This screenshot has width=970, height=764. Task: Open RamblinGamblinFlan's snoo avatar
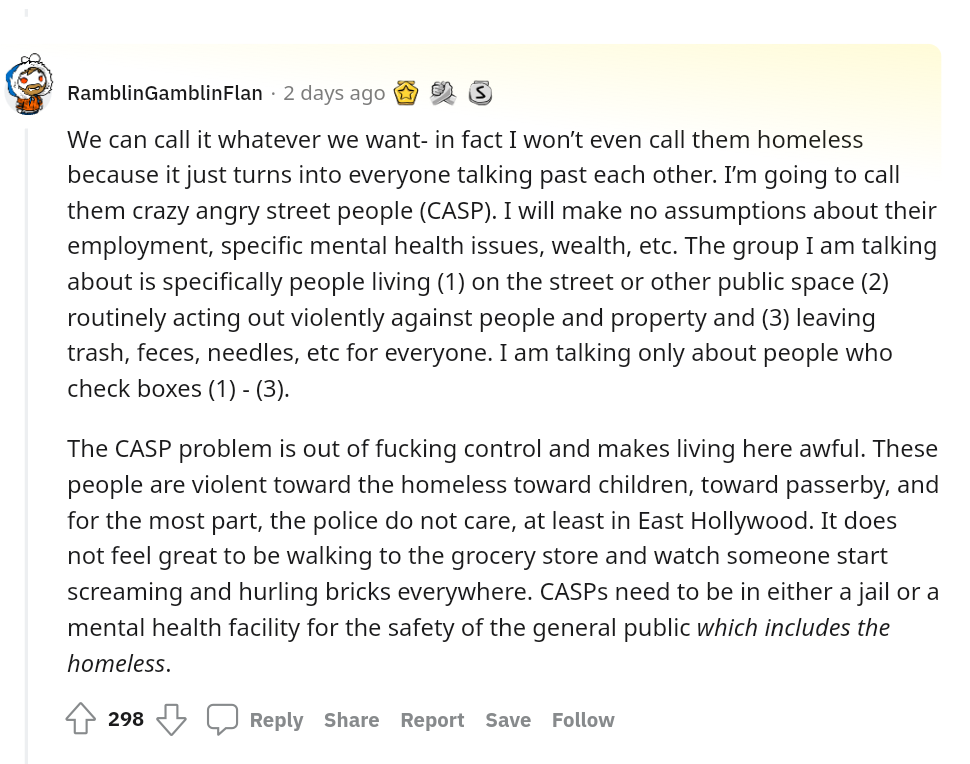[29, 85]
